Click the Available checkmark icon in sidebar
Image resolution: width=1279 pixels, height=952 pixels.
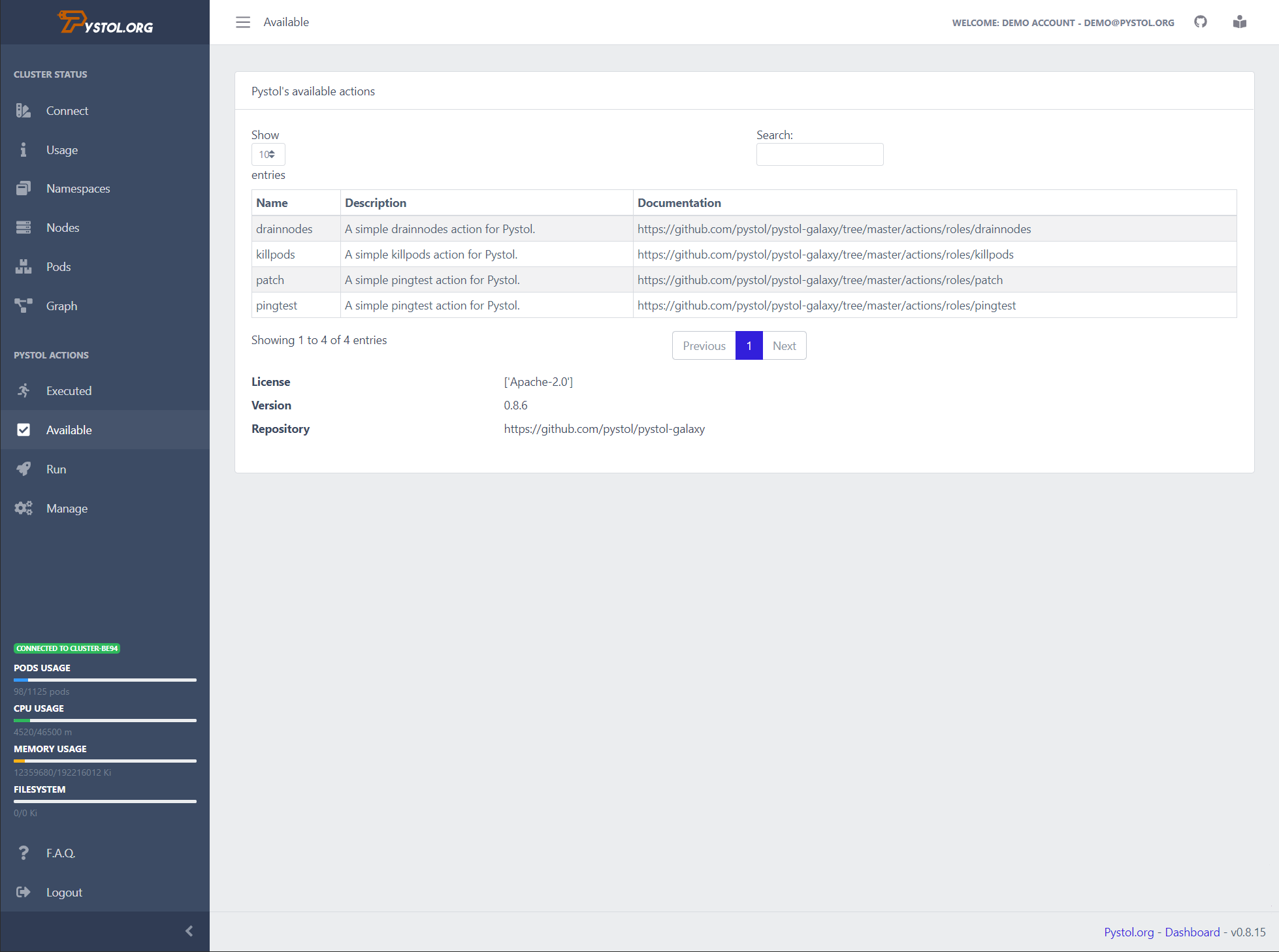point(24,430)
